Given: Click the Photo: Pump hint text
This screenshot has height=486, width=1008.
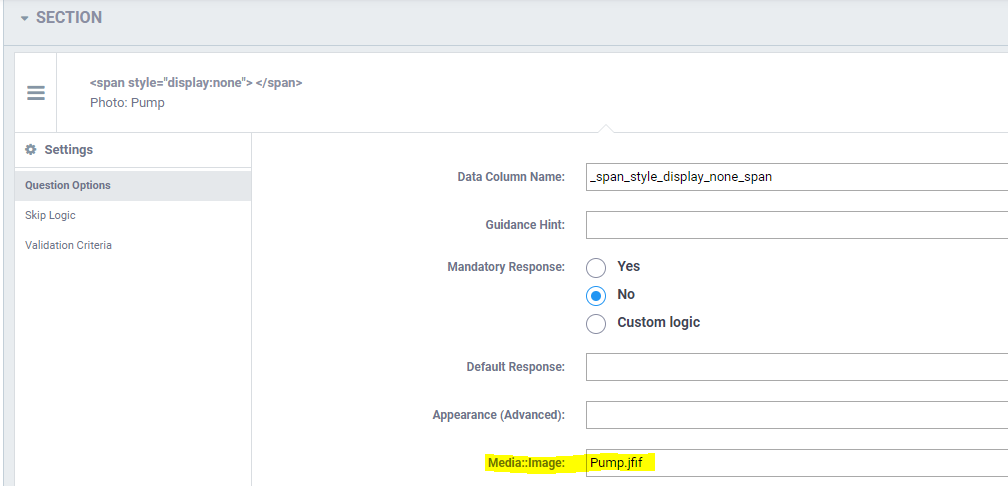Looking at the screenshot, I should tap(127, 102).
